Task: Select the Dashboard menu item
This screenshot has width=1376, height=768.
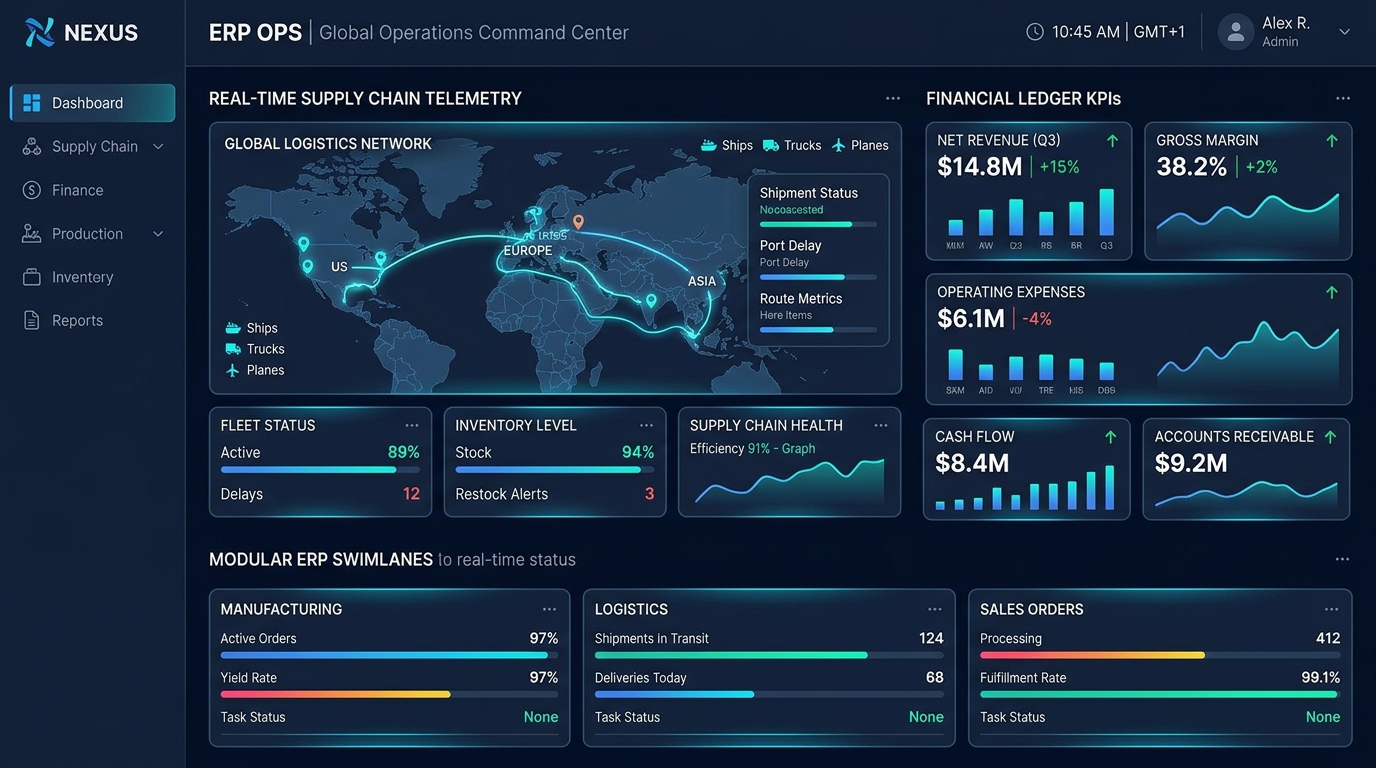Action: coord(92,103)
